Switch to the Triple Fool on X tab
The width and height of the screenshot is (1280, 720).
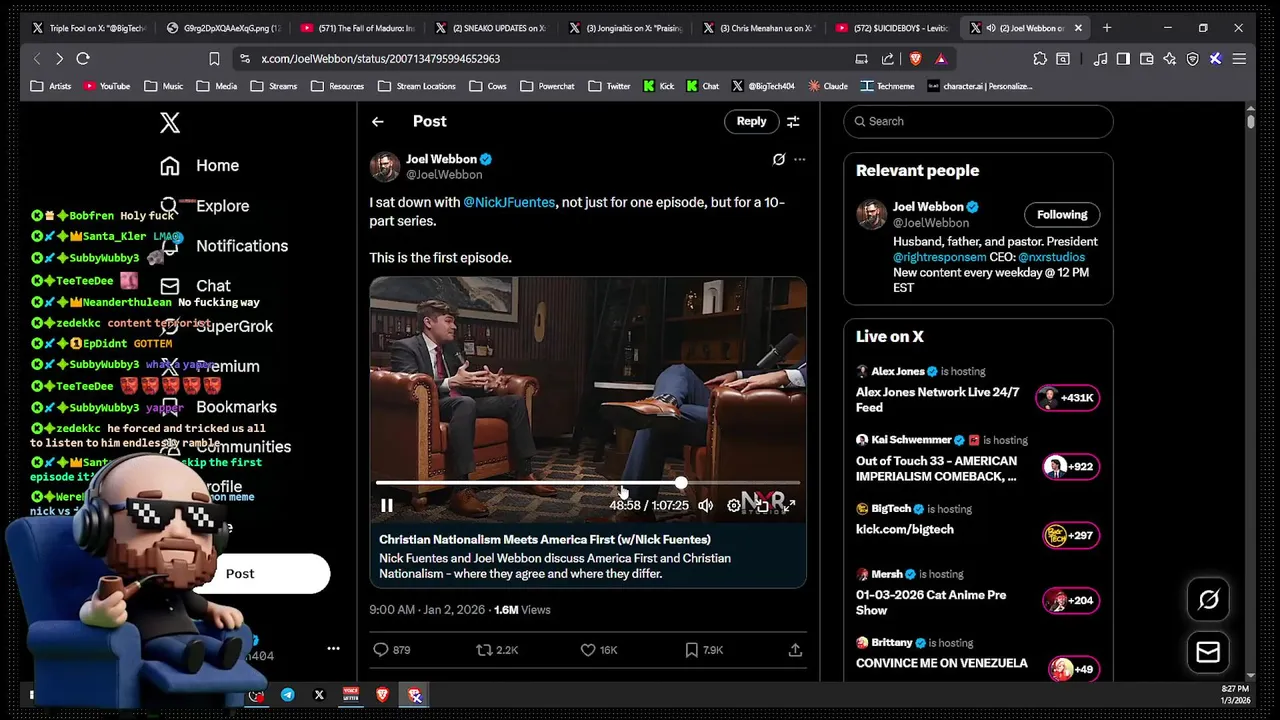[x=88, y=28]
